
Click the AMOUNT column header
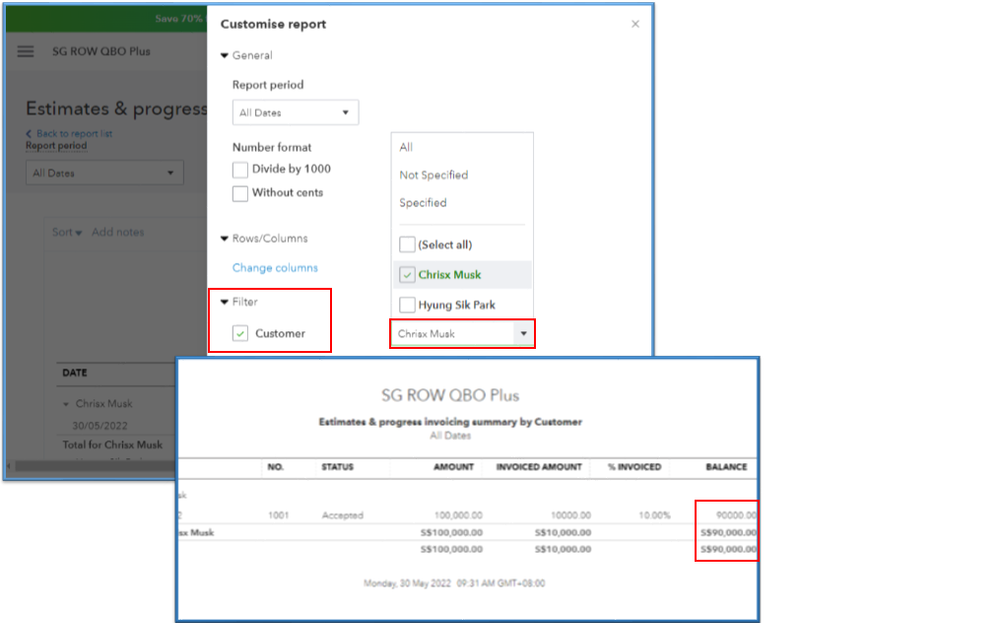pos(454,467)
